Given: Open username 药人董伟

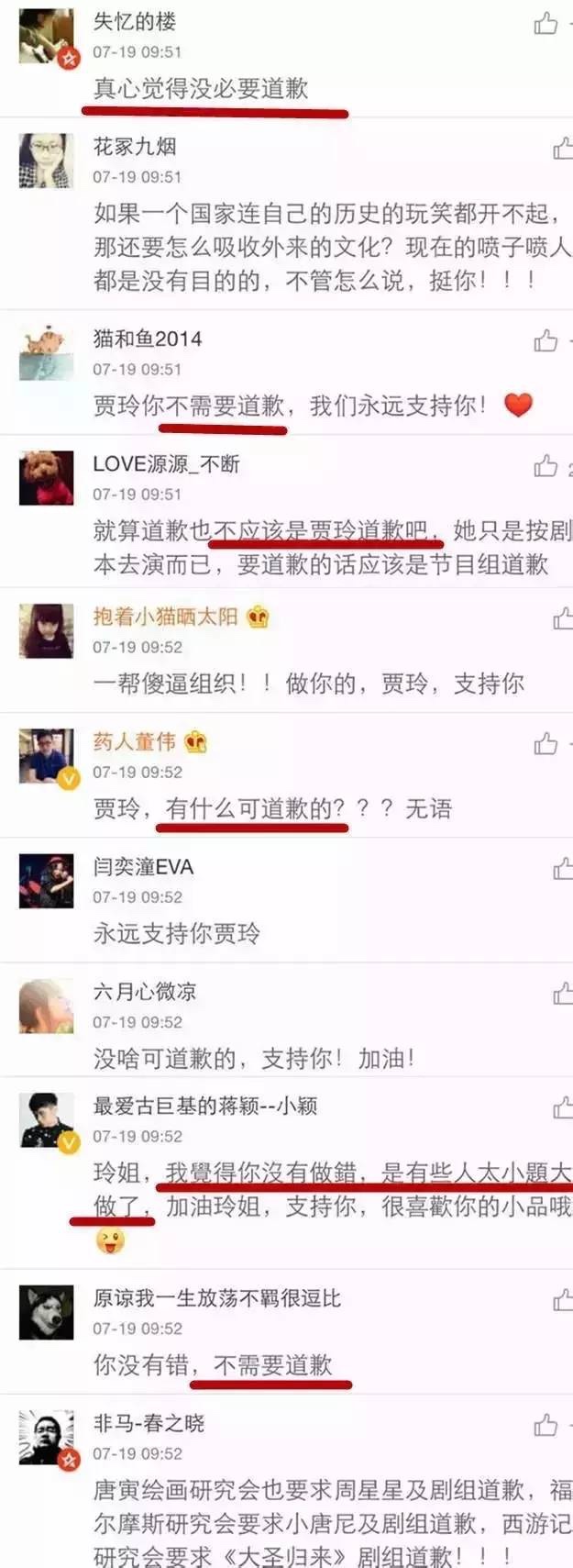Looking at the screenshot, I should pos(135,741).
